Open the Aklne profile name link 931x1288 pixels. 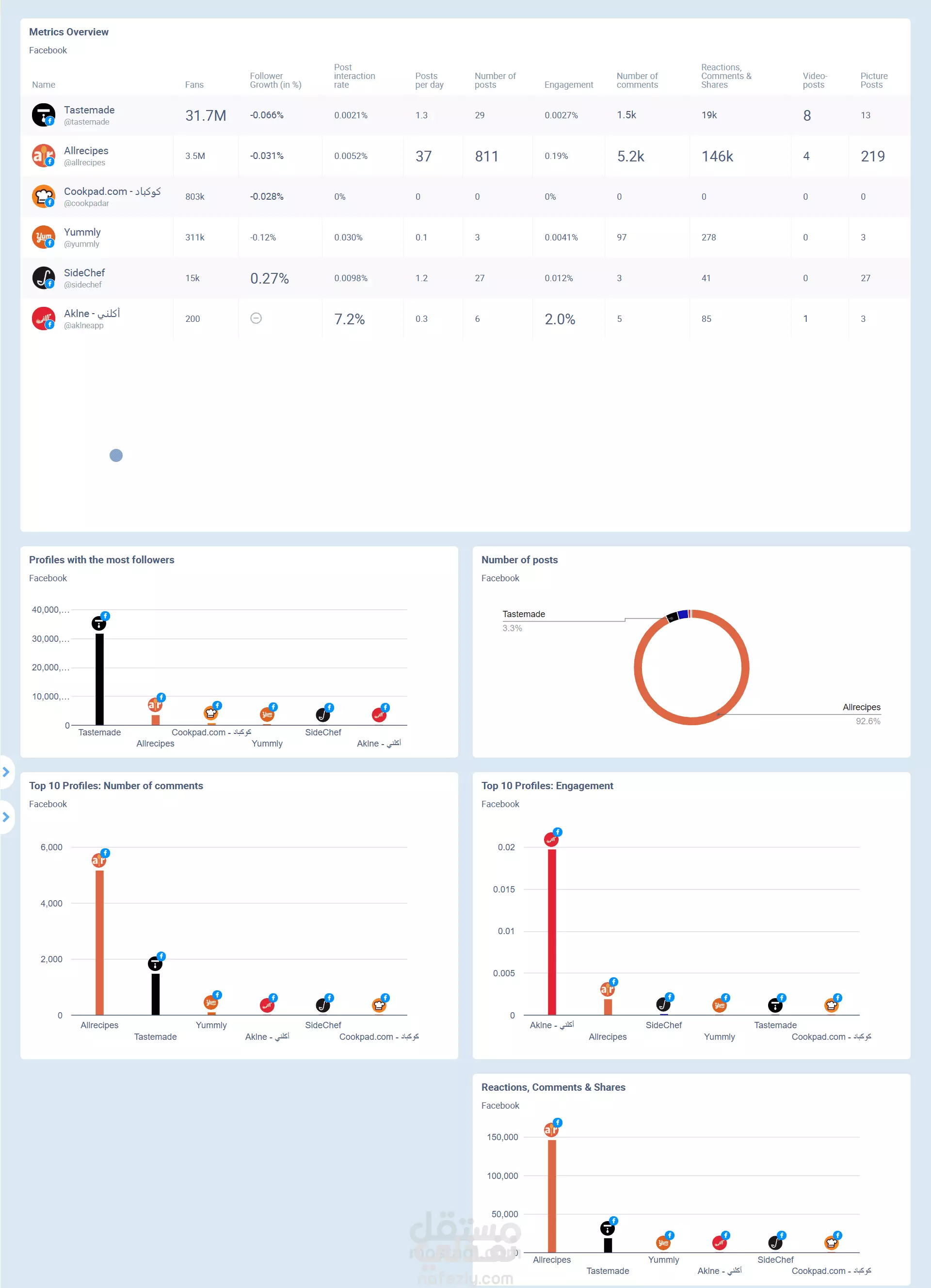pos(92,314)
